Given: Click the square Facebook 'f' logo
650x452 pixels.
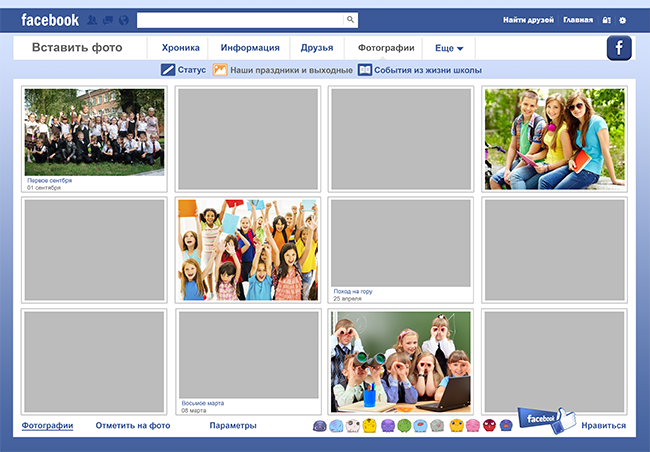Looking at the screenshot, I should click(619, 48).
